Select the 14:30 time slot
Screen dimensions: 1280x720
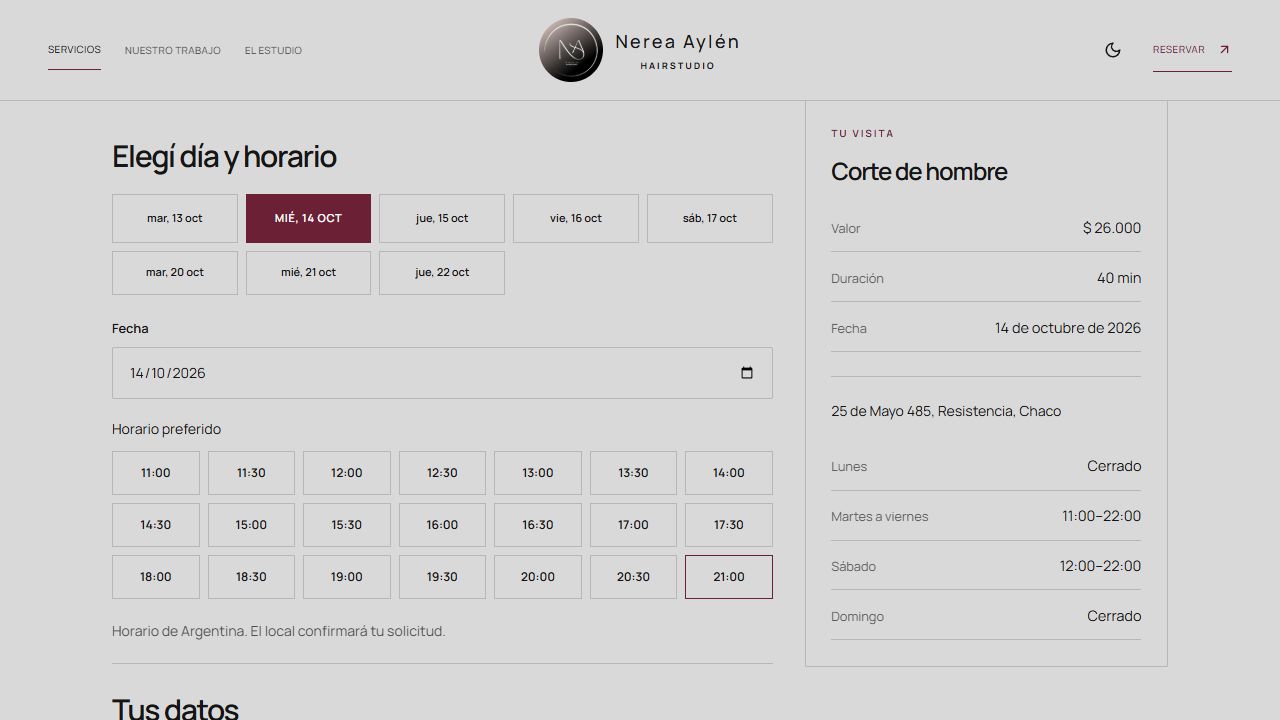point(156,525)
